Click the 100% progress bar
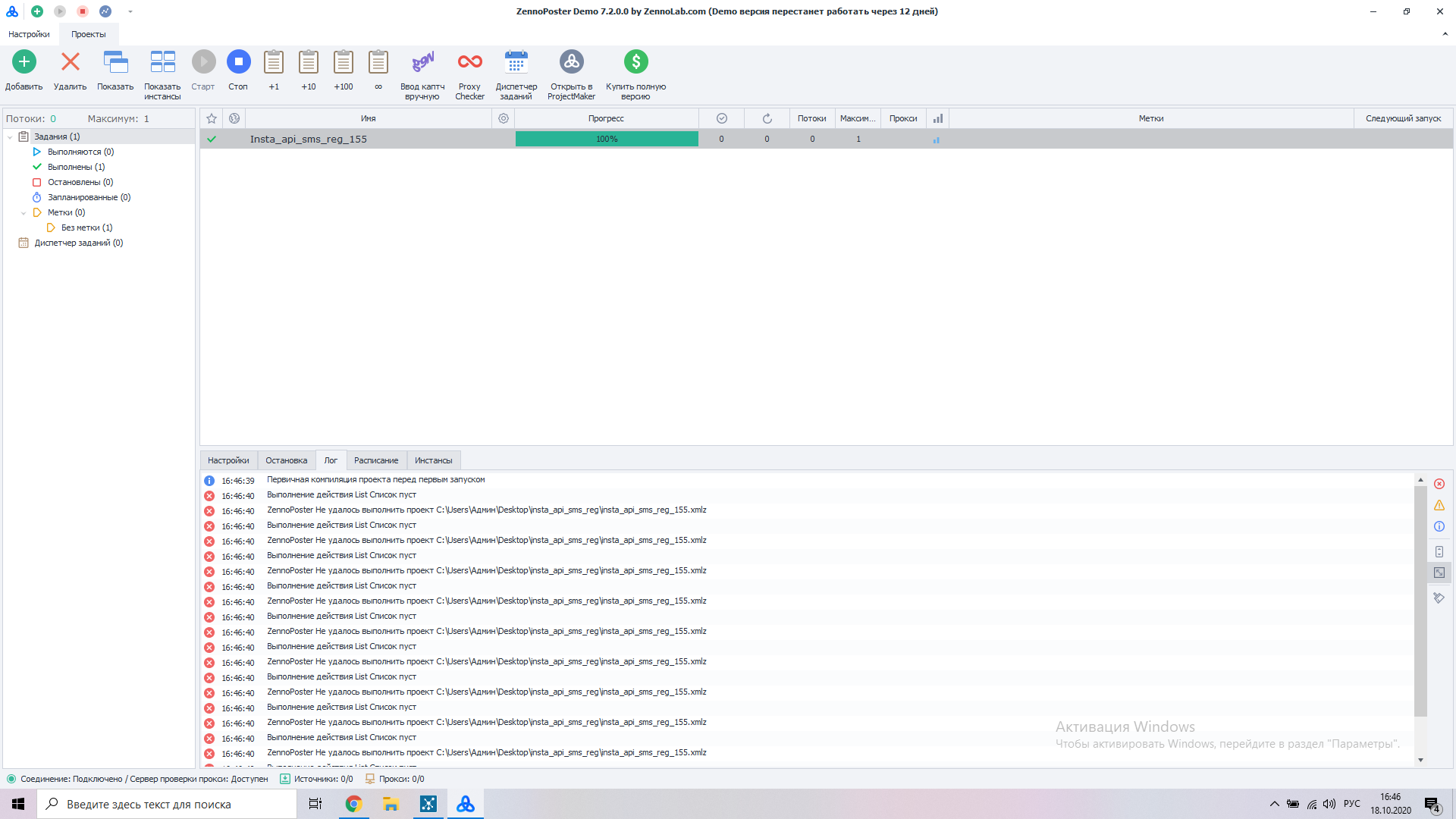The height and width of the screenshot is (819, 1456). point(607,139)
